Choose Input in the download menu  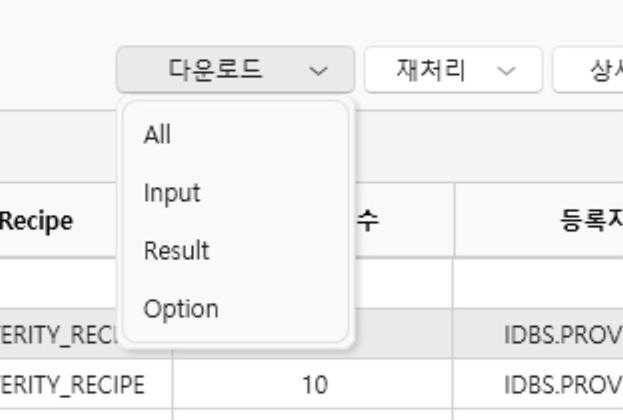click(172, 192)
